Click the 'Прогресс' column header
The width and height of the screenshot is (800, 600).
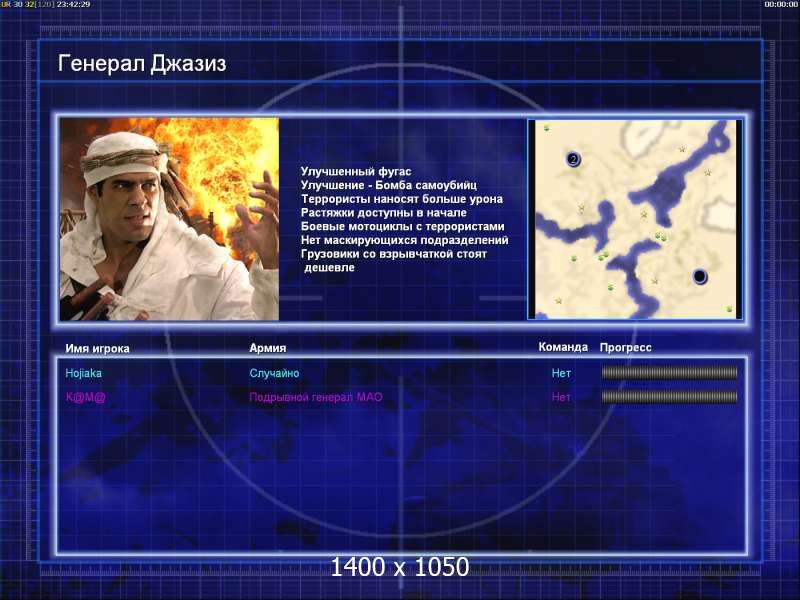[x=626, y=347]
